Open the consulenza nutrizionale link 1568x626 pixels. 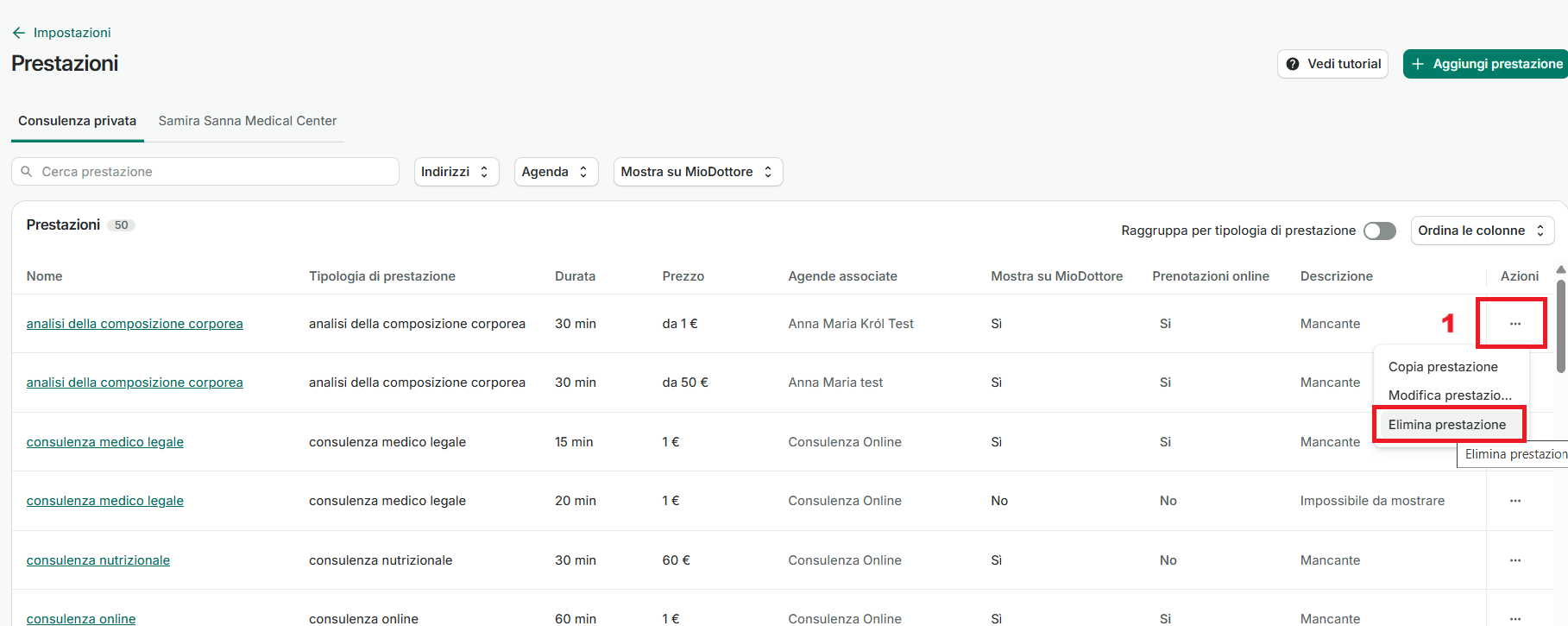(98, 560)
